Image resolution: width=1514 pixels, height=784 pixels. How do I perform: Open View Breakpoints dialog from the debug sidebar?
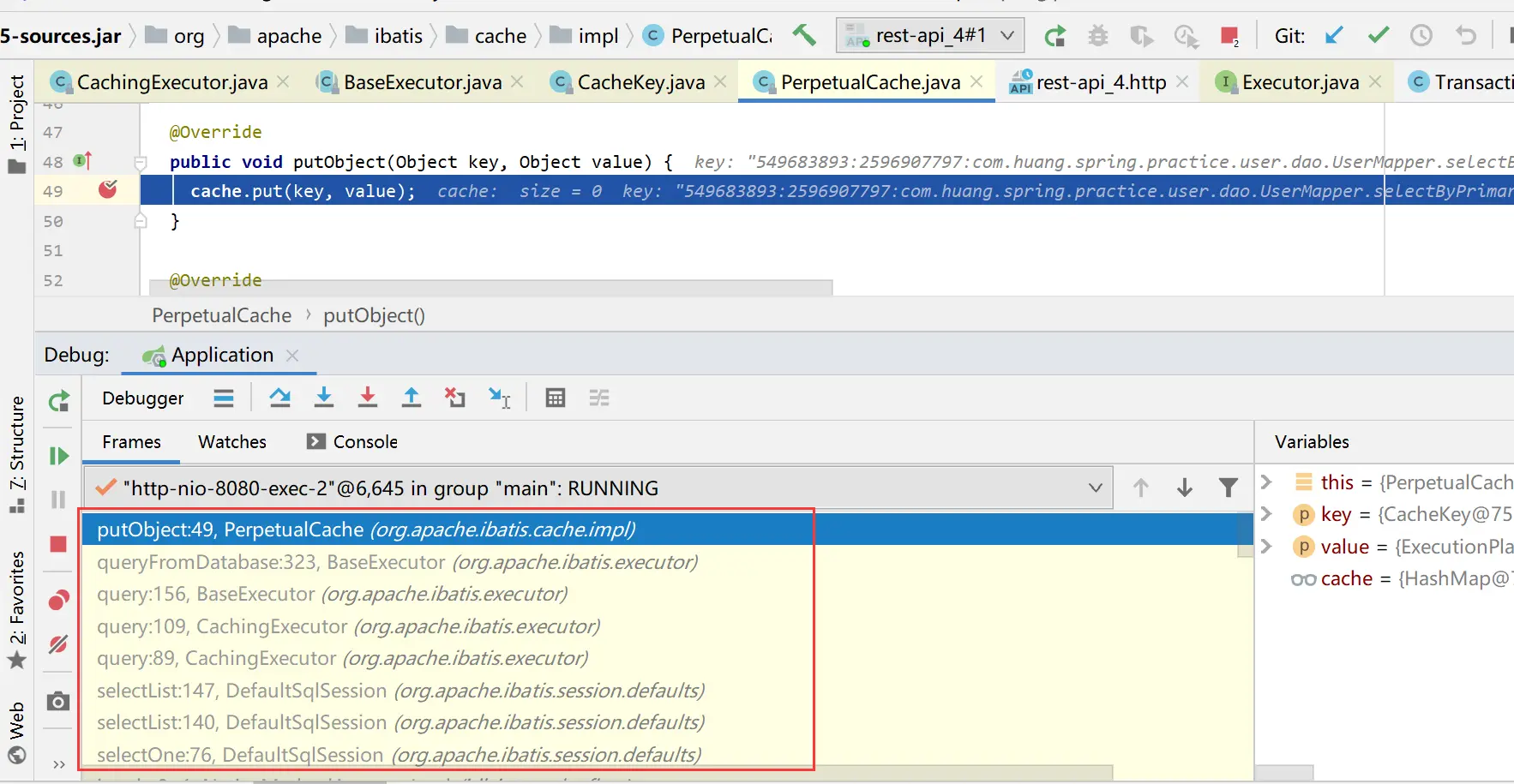click(x=58, y=600)
